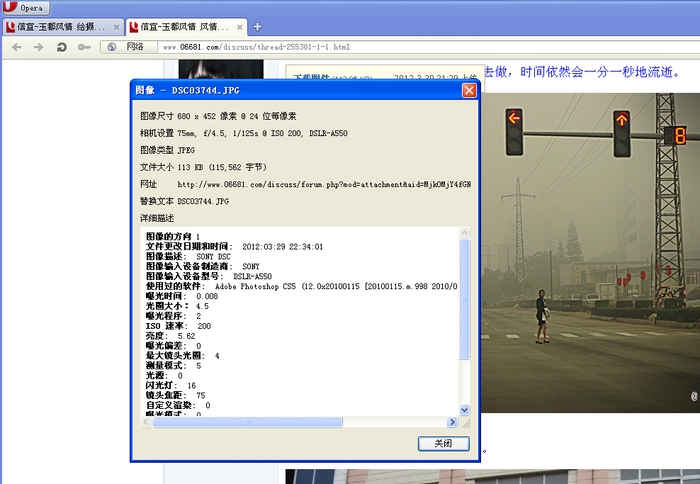Click the 详细描述 label
This screenshot has width=700, height=484.
click(x=157, y=218)
